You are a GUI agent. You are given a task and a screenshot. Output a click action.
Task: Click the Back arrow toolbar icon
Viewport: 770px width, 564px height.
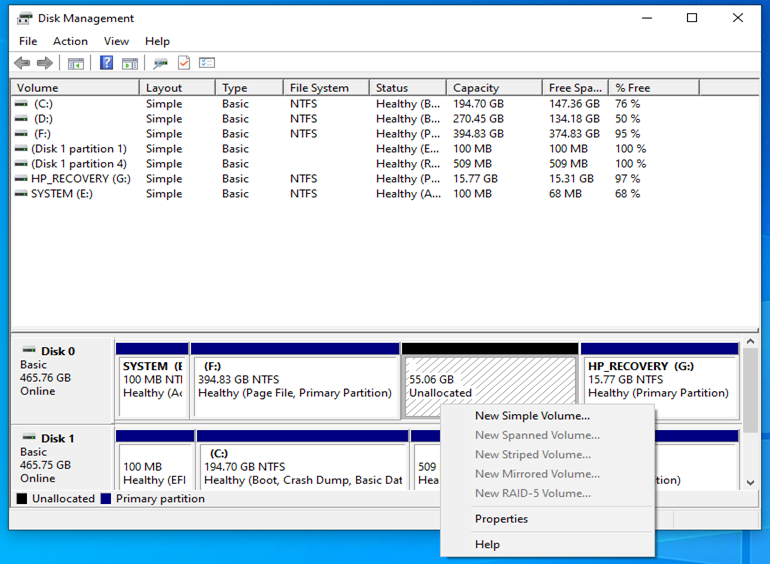point(22,63)
